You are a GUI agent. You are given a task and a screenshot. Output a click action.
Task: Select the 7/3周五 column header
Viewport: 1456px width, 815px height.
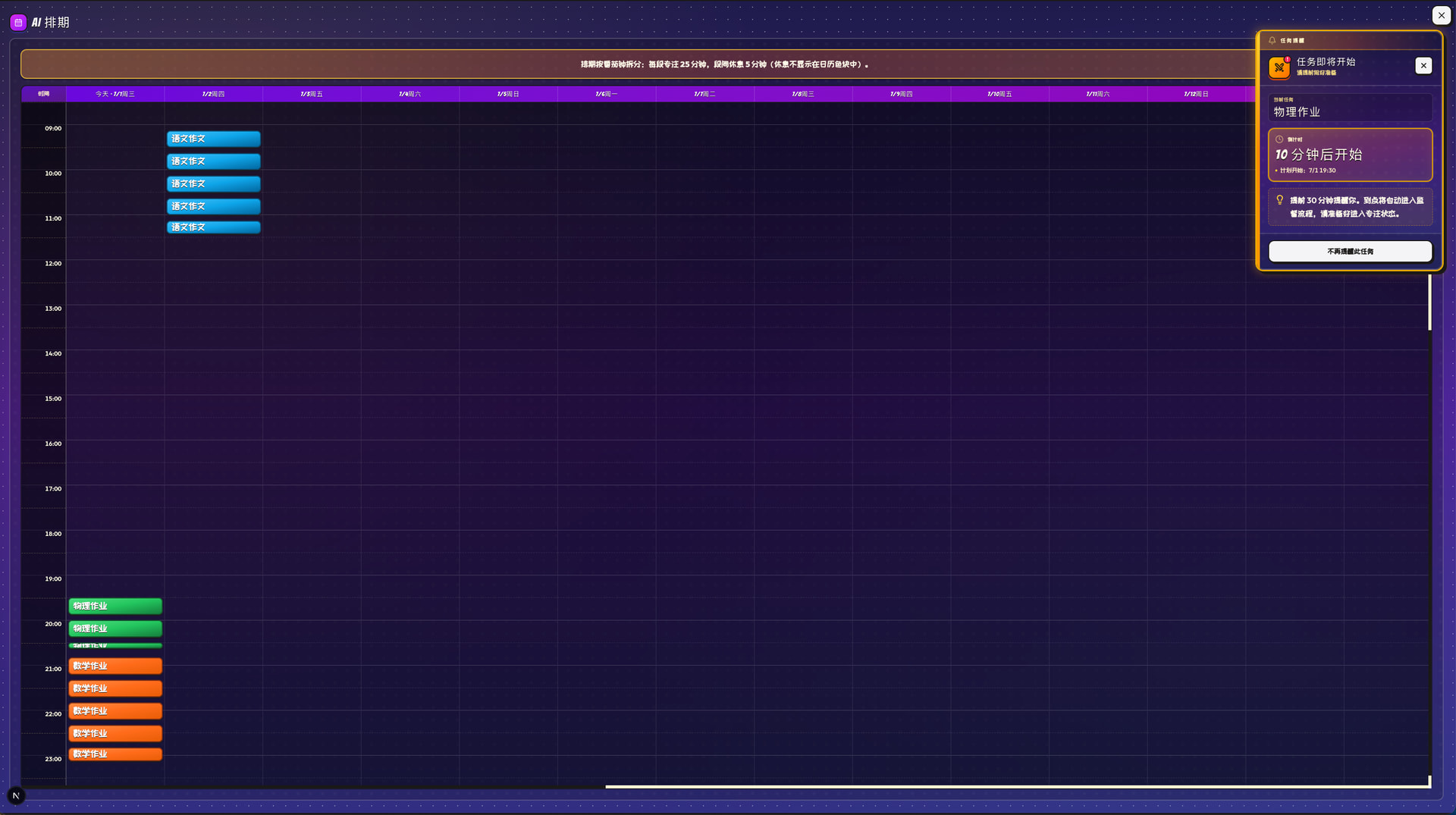click(312, 94)
